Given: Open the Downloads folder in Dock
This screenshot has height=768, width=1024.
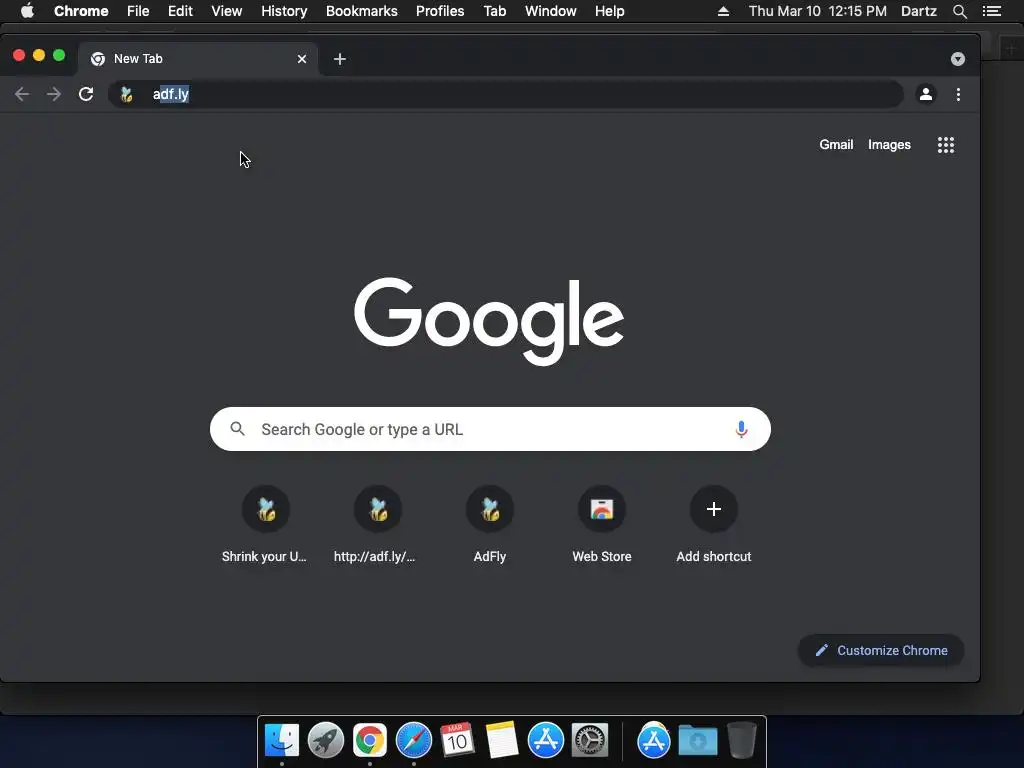Looking at the screenshot, I should tap(697, 740).
